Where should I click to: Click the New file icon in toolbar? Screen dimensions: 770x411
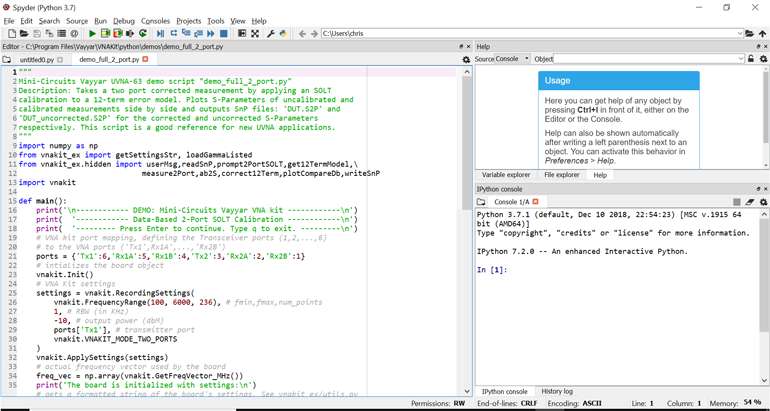coord(11,34)
